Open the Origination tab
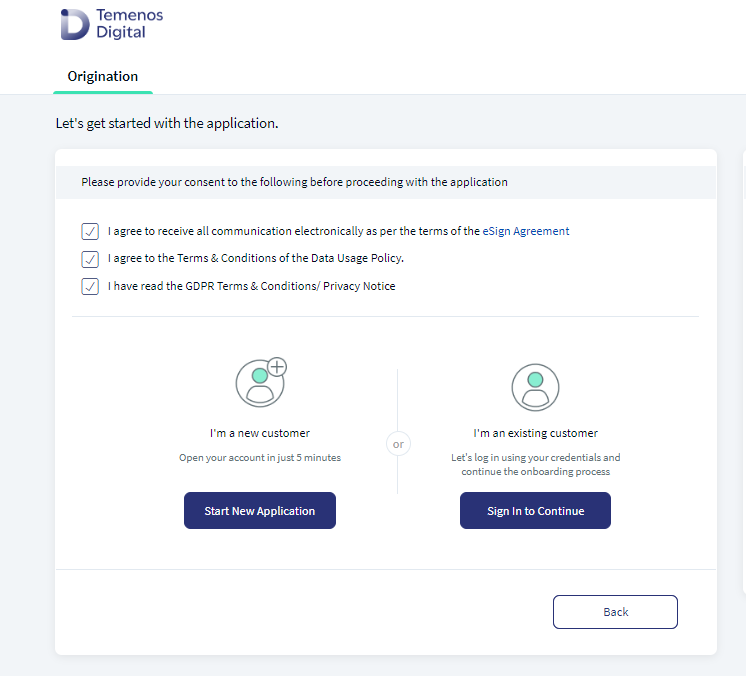 tap(103, 76)
